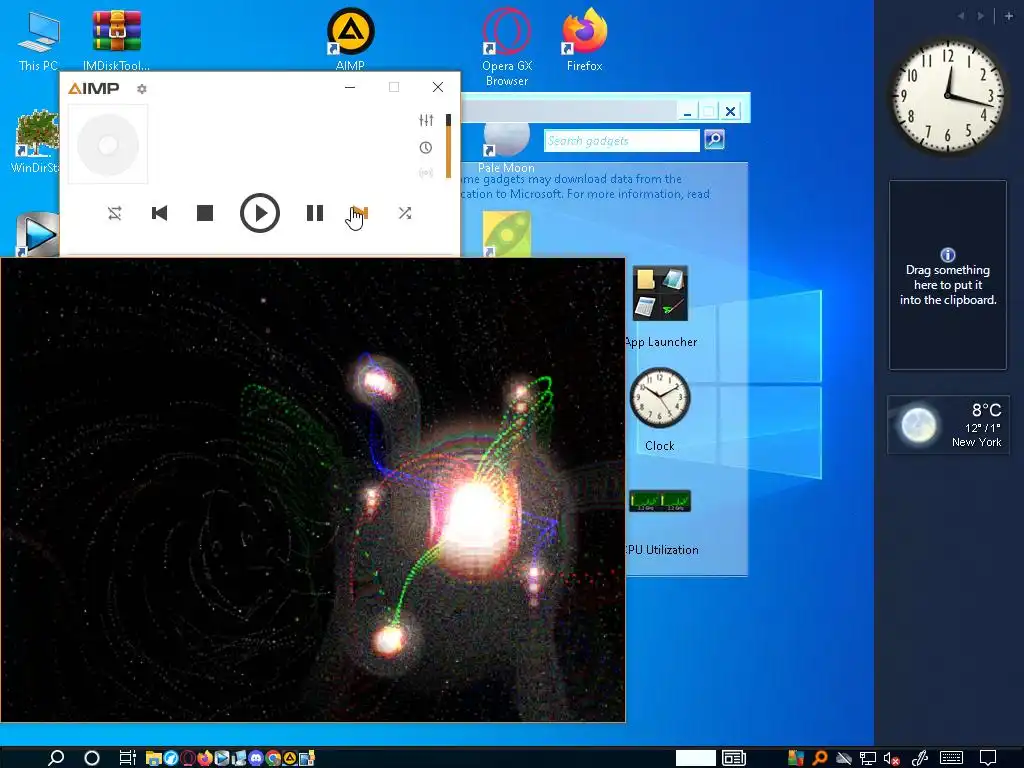Toggle shuffle mode in AIMP

pyautogui.click(x=405, y=213)
